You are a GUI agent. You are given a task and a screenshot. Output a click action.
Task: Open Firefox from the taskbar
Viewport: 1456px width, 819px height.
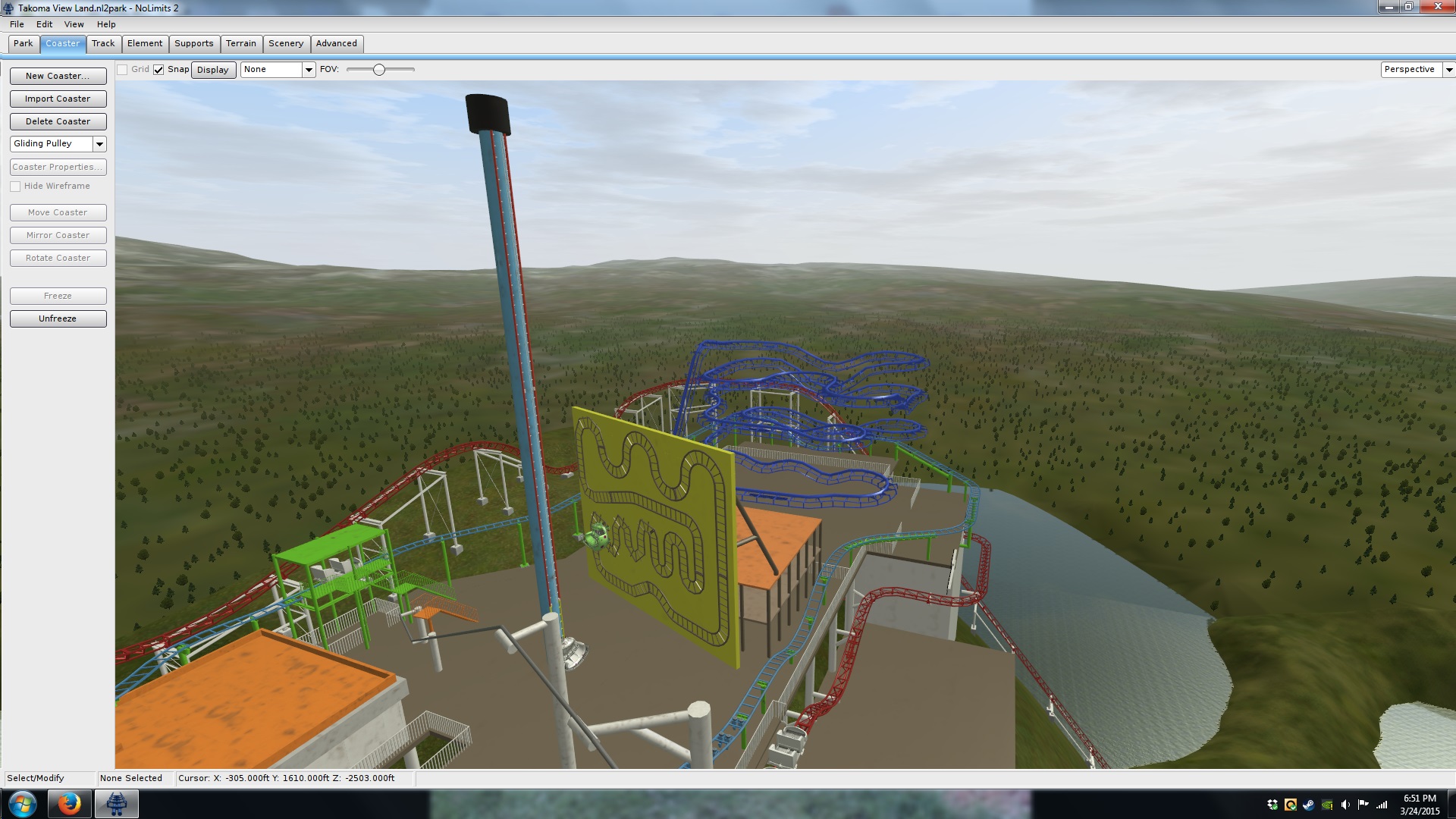(69, 804)
